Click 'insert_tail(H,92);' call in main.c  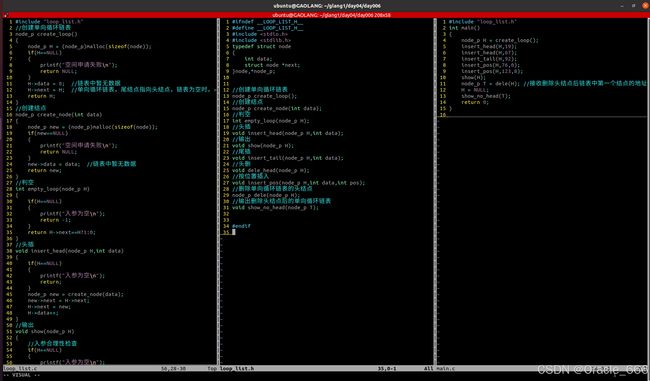[489, 59]
